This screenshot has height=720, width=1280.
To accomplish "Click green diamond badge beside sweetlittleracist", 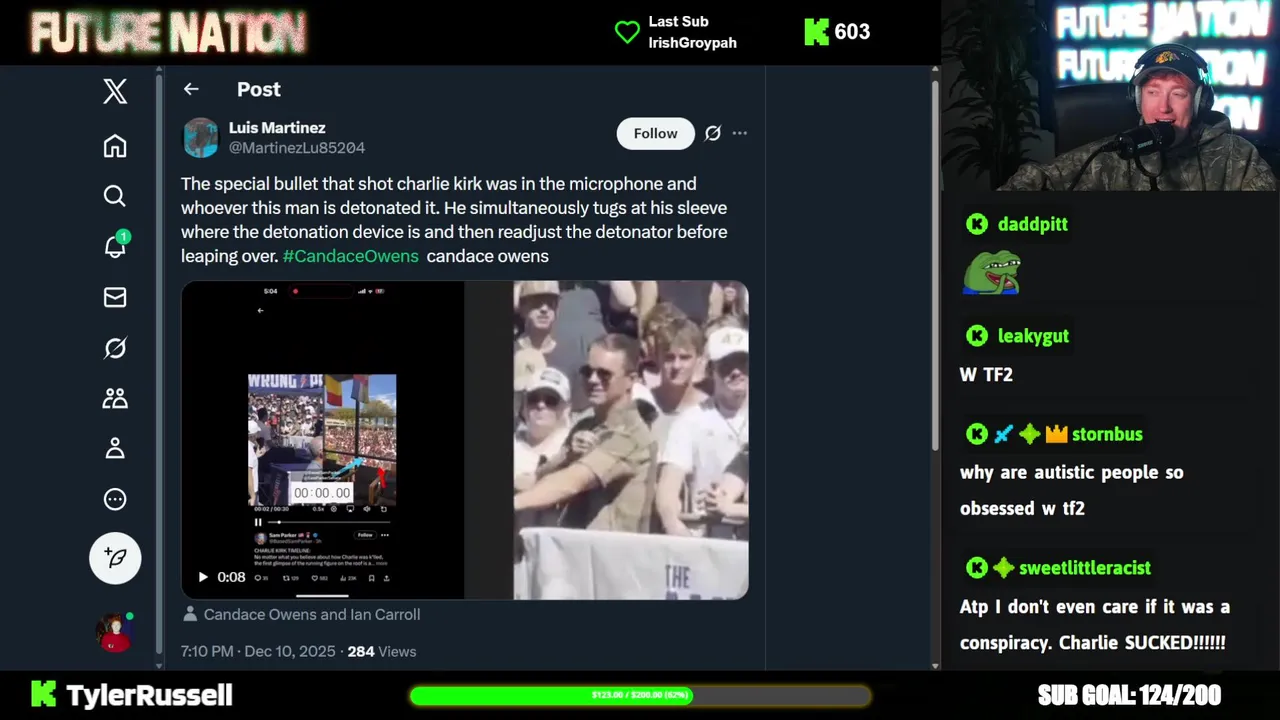I will click(1003, 568).
